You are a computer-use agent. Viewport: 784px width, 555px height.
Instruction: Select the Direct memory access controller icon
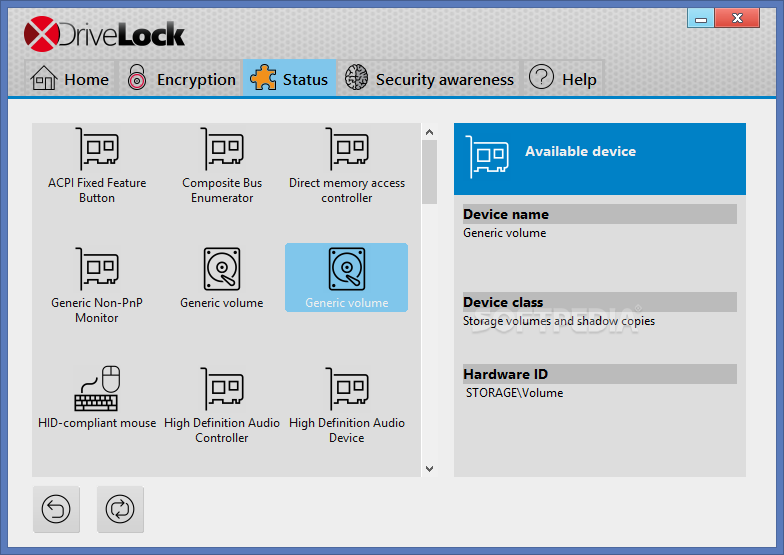click(347, 148)
